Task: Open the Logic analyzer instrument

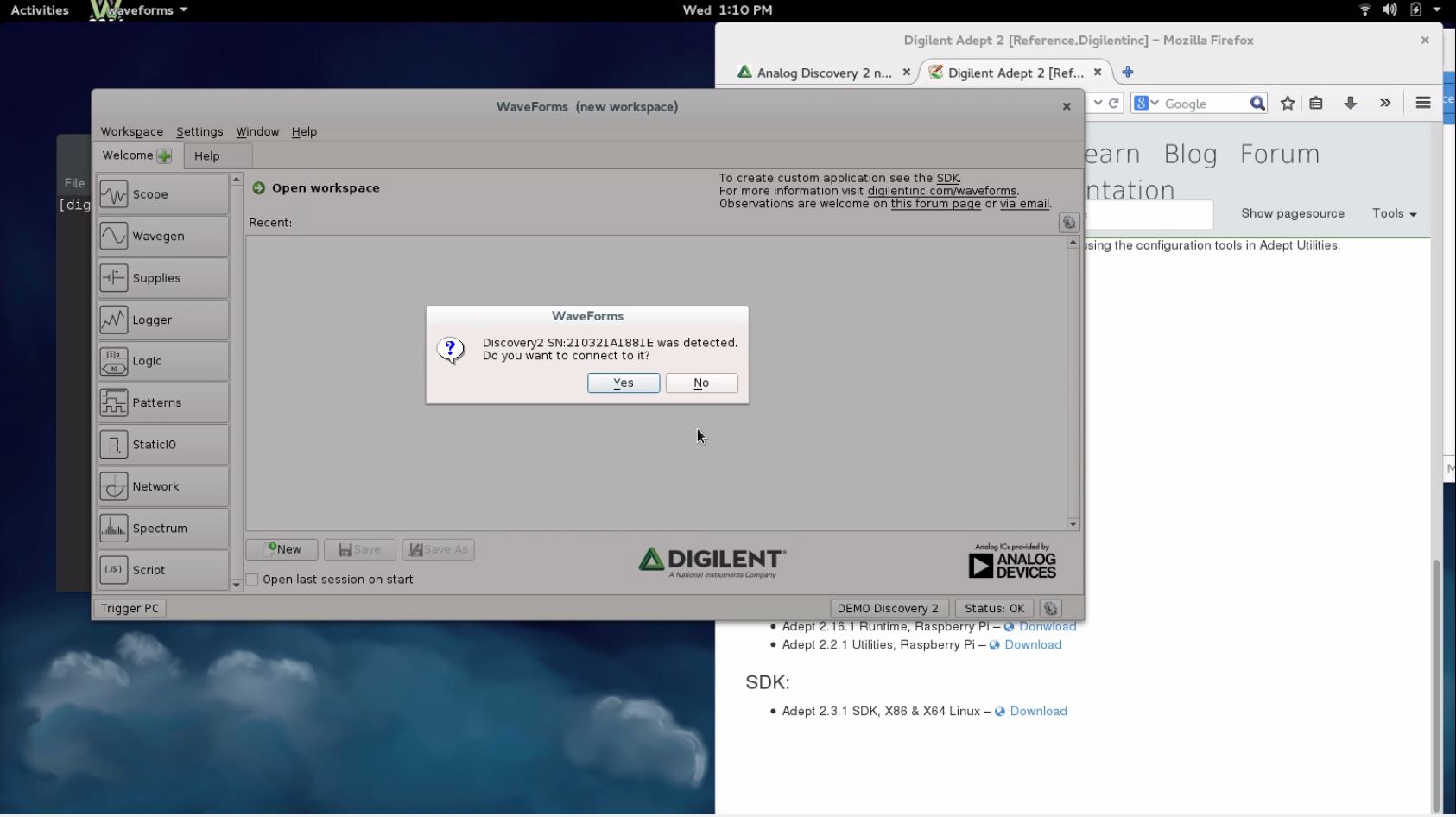Action: click(163, 361)
